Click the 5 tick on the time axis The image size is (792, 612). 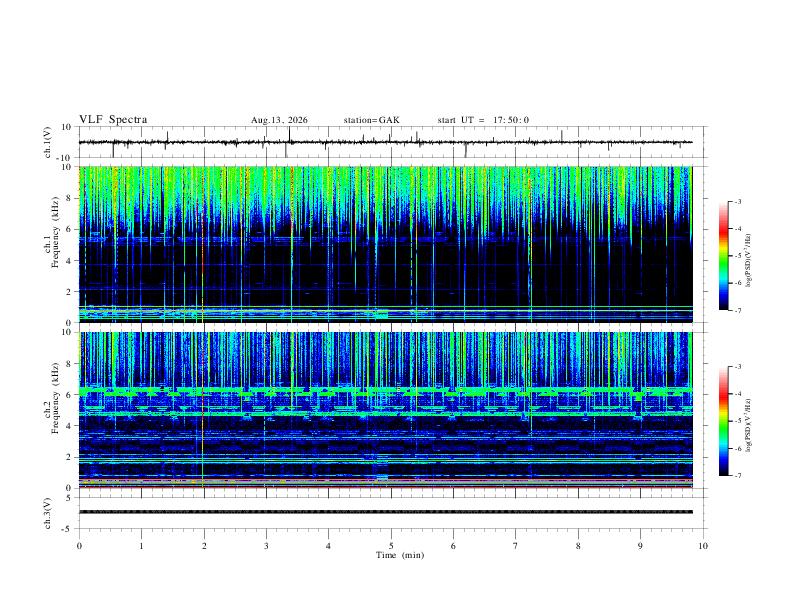(391, 546)
